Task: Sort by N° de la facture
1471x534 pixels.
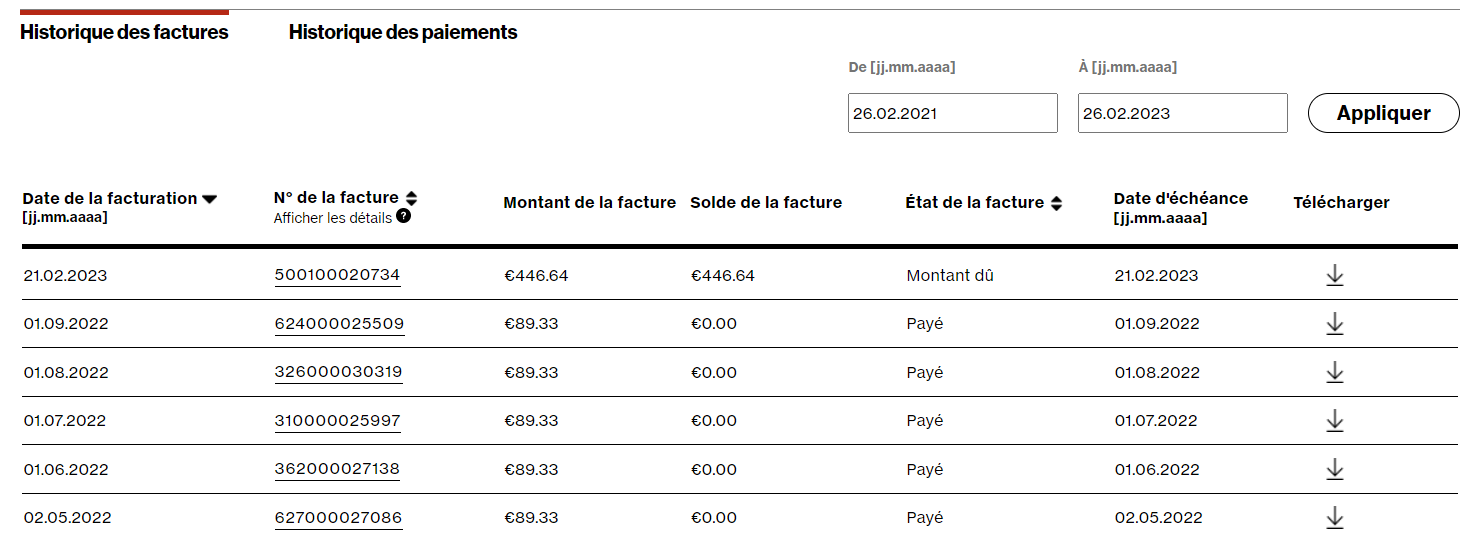Action: coord(411,198)
